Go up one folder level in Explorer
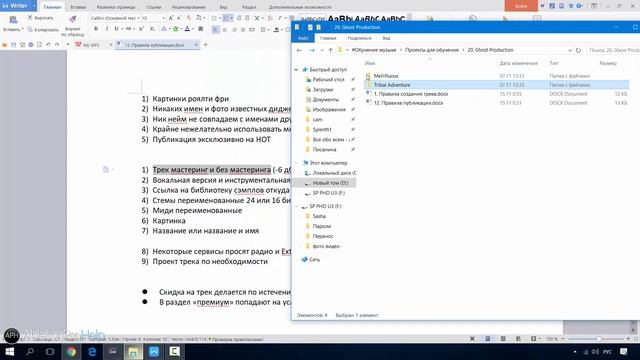Image resolution: width=640 pixels, height=360 pixels. point(330,50)
